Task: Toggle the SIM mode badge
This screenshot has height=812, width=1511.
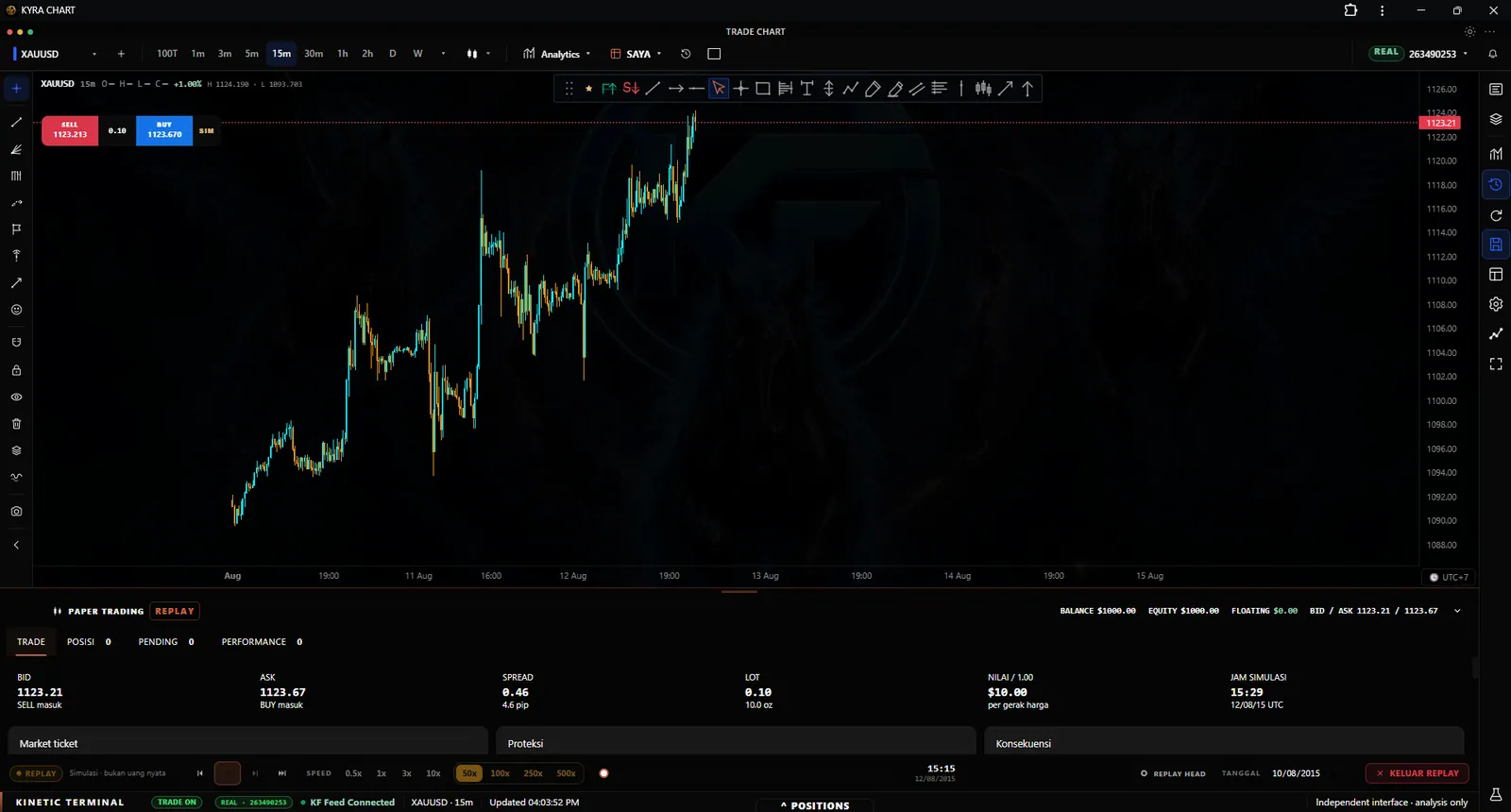Action: (x=207, y=130)
